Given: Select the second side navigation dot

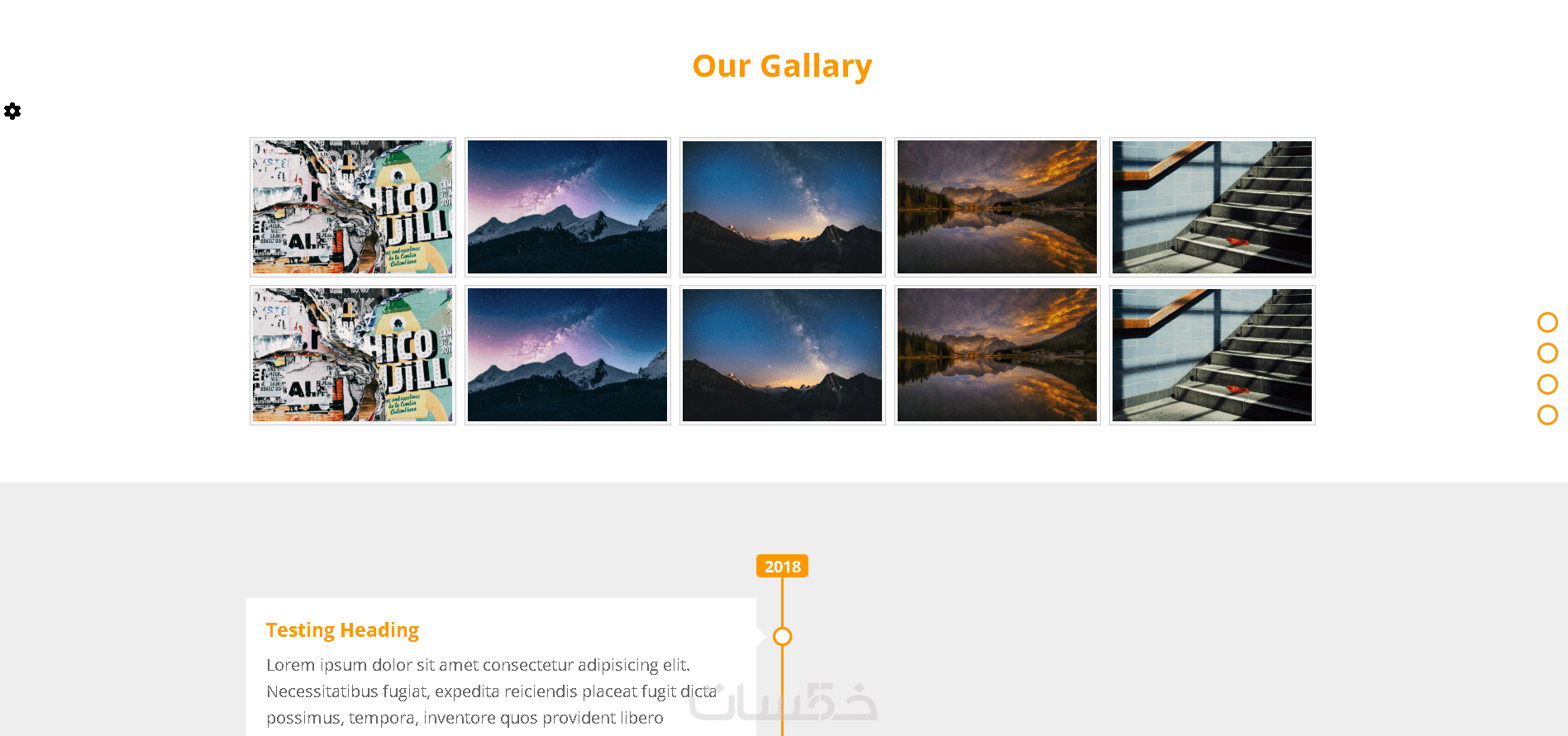Looking at the screenshot, I should [1547, 354].
